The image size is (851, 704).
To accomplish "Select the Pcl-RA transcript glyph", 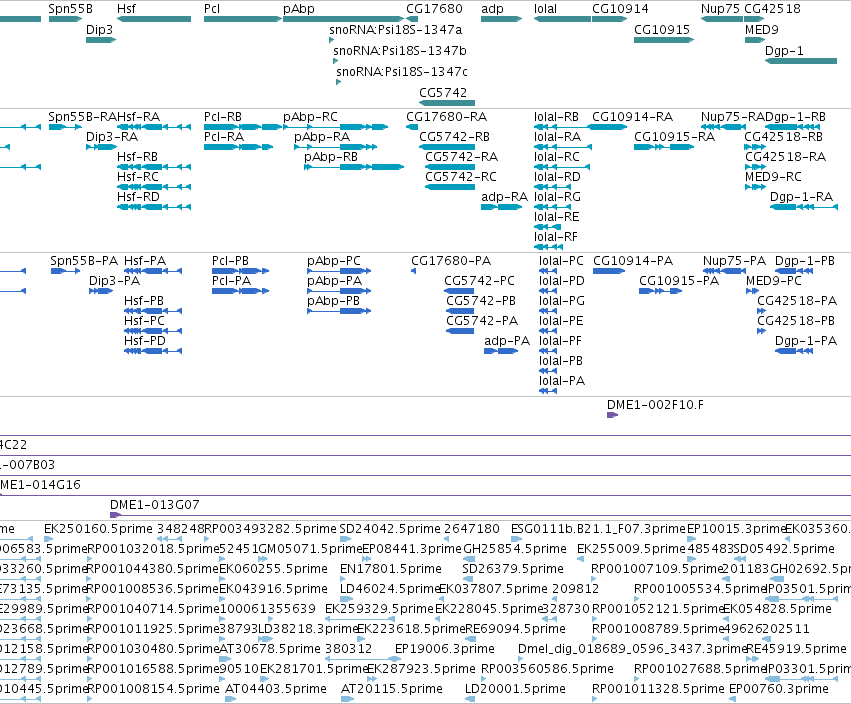I will [x=238, y=147].
